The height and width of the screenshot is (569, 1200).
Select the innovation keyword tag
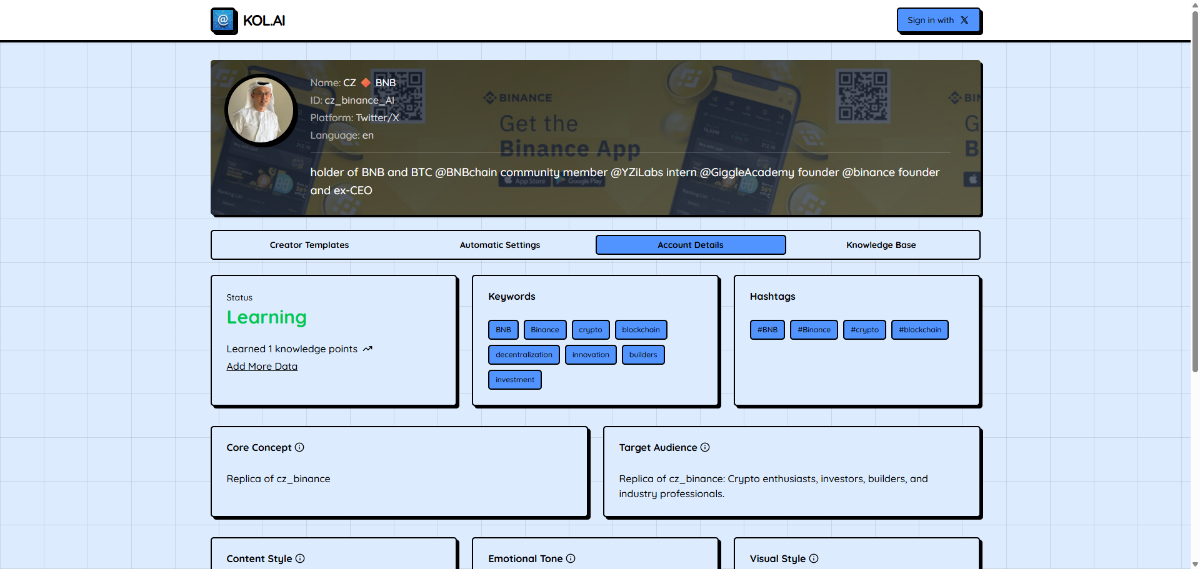coord(591,355)
